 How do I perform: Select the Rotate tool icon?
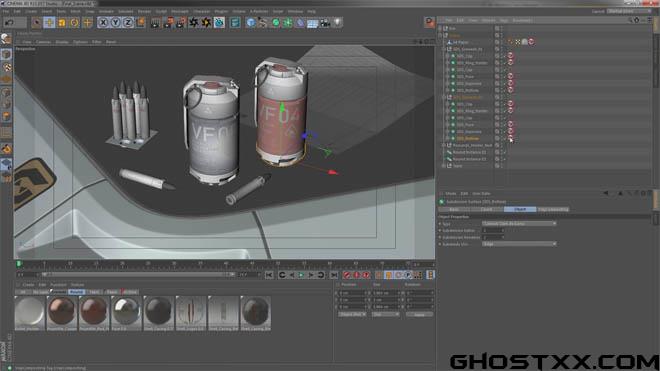coord(75,22)
